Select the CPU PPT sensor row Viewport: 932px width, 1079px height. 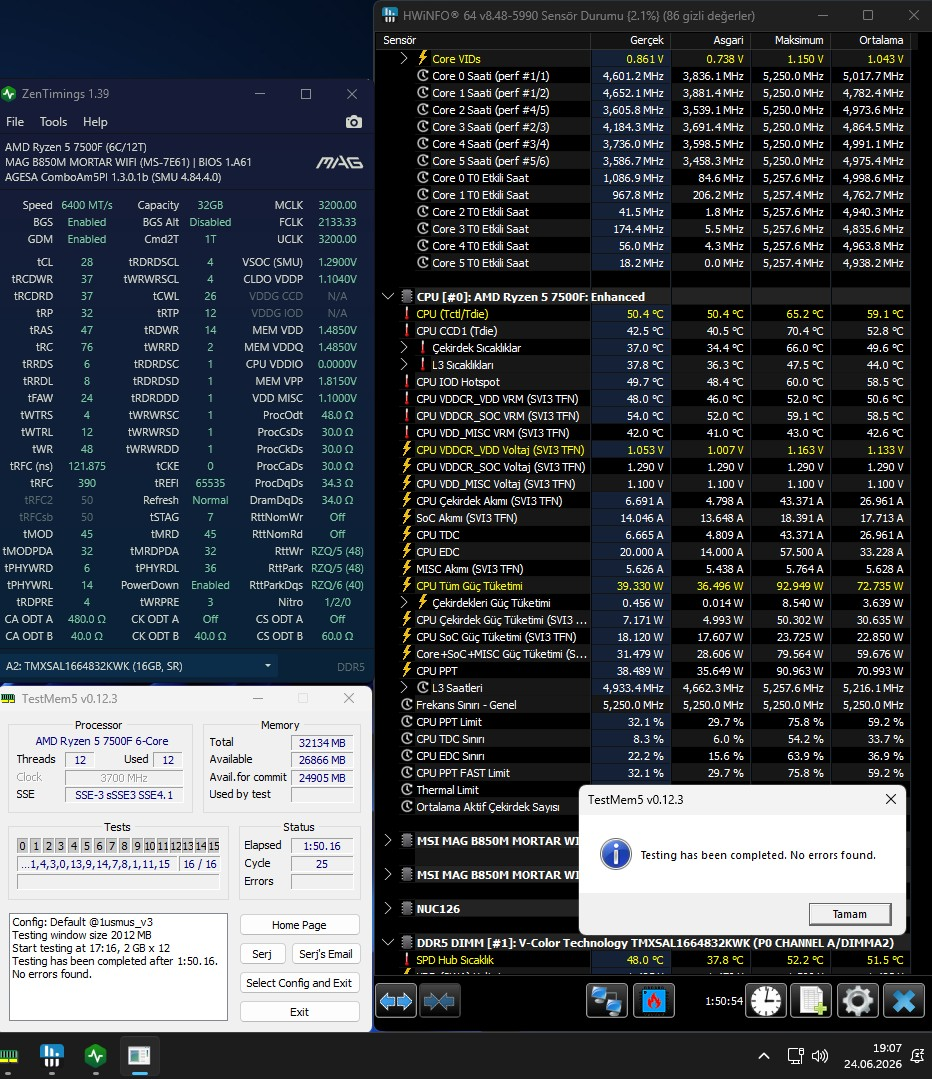pos(642,671)
